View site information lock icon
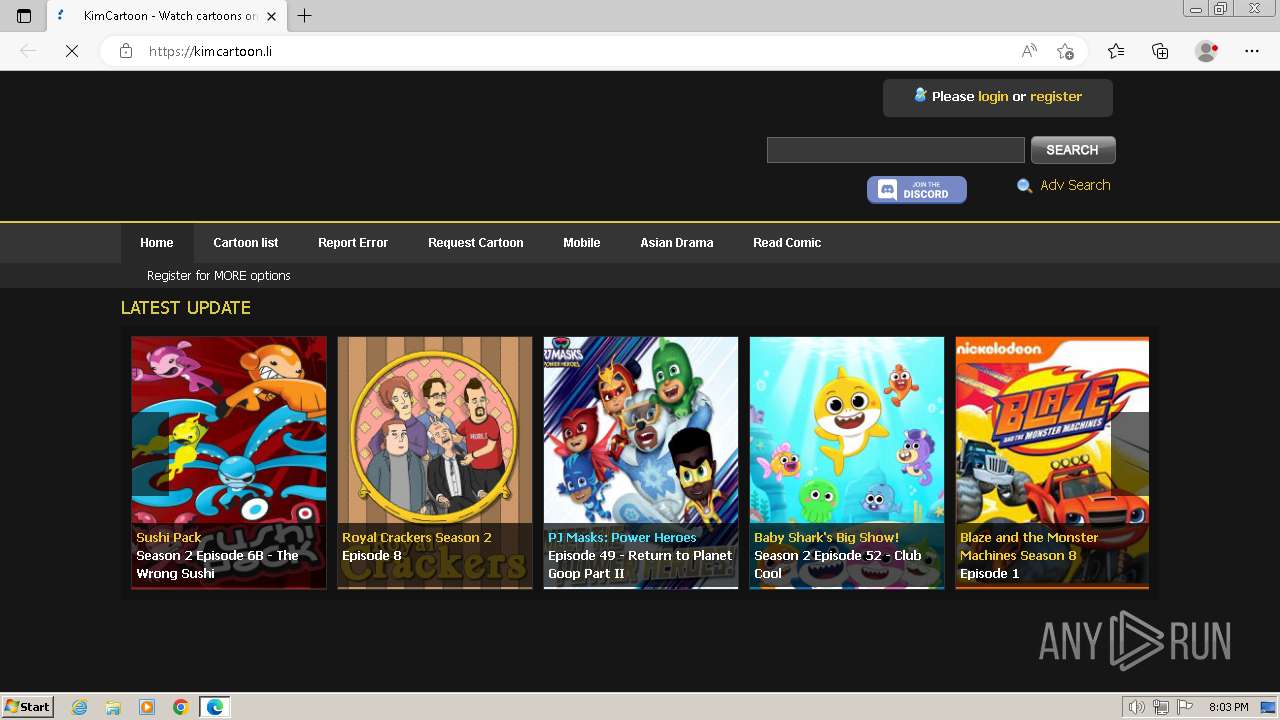1280x720 pixels. click(126, 51)
